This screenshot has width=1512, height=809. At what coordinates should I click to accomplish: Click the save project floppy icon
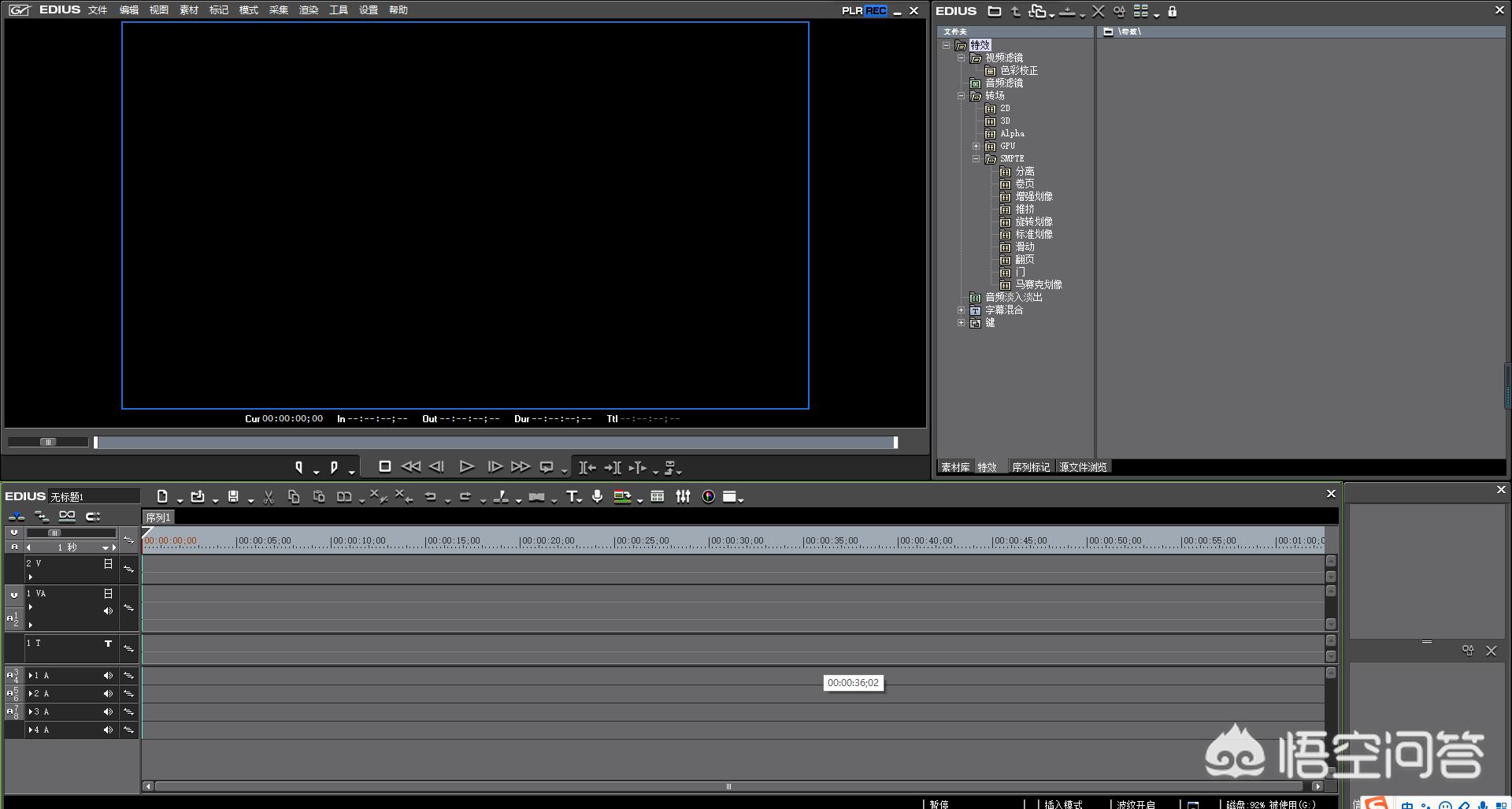click(233, 496)
